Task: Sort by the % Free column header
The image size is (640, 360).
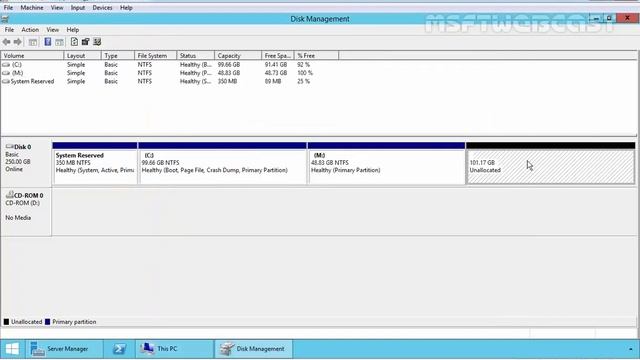Action: coord(316,56)
